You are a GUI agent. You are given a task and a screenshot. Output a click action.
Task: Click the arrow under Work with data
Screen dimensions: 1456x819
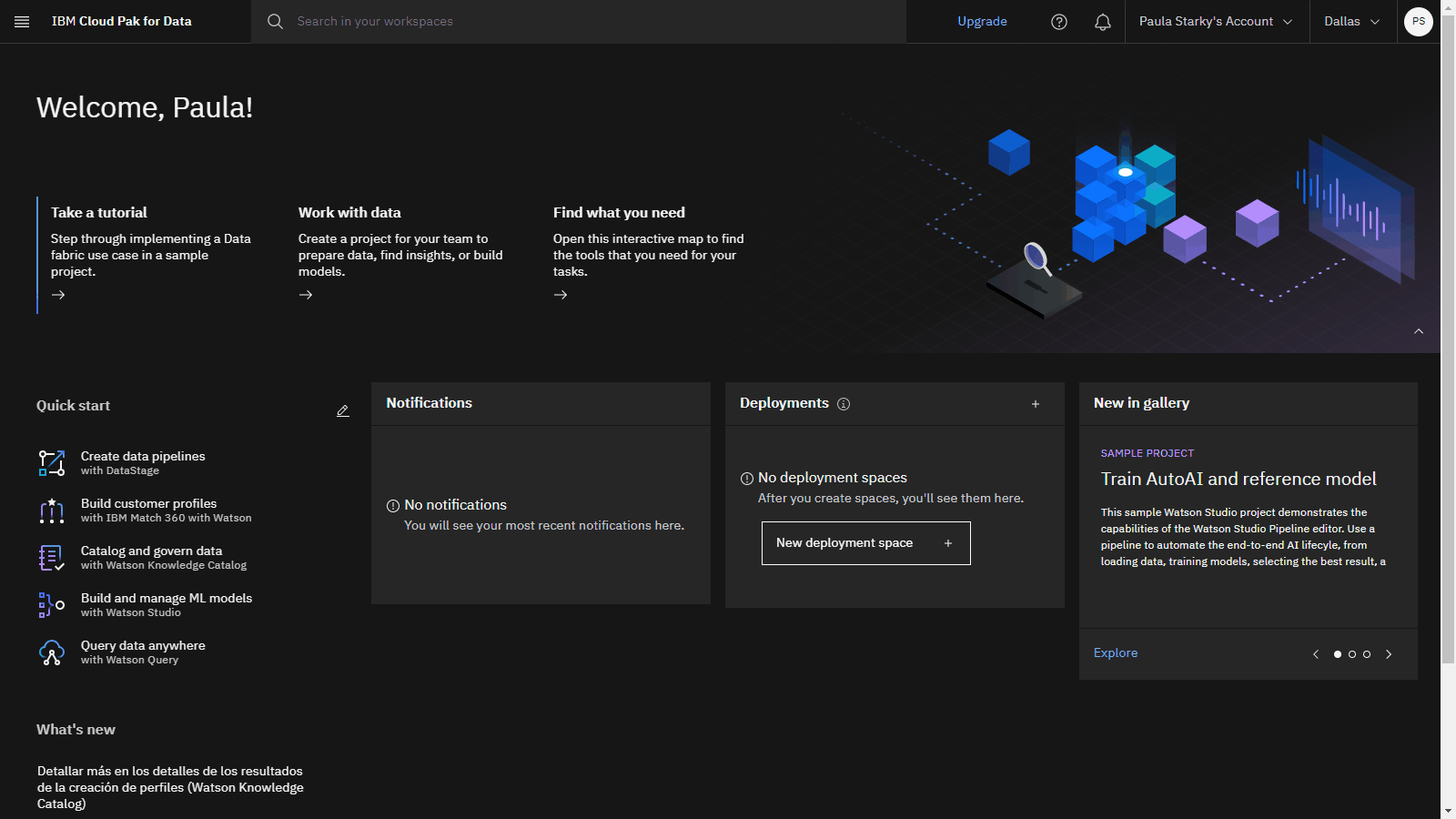point(306,295)
